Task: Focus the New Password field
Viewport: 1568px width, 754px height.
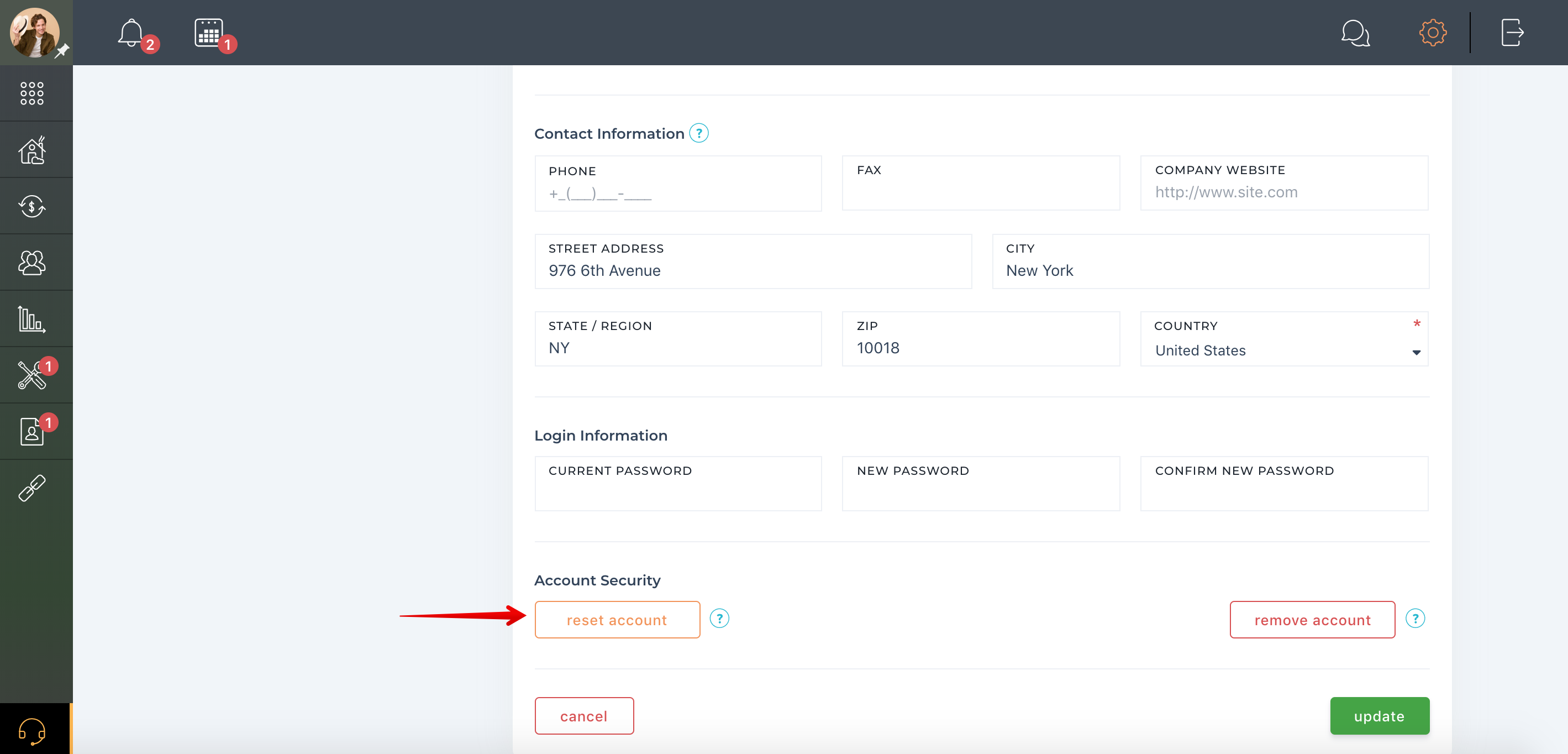Action: tap(981, 484)
